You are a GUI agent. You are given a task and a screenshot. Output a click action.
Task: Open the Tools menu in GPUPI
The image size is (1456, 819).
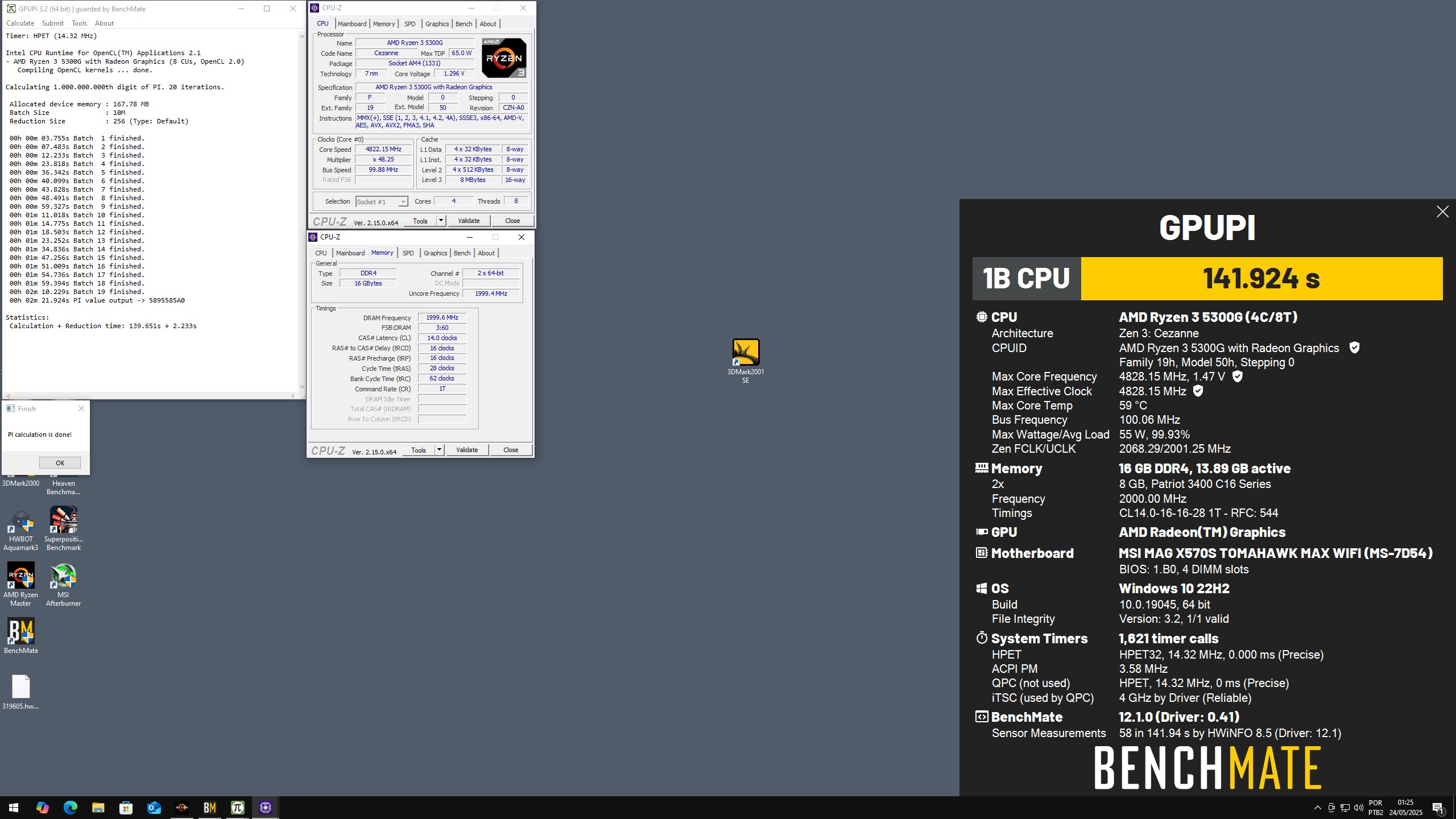pos(79,23)
